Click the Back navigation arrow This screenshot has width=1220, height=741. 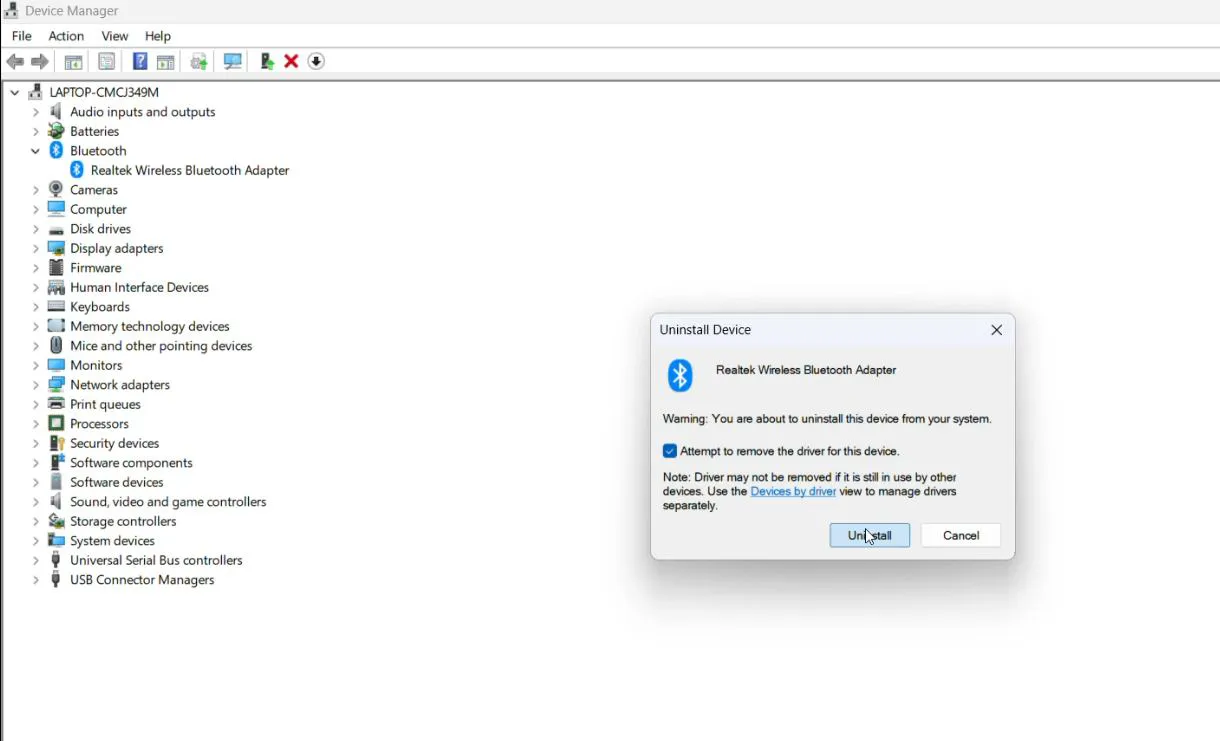(15, 61)
